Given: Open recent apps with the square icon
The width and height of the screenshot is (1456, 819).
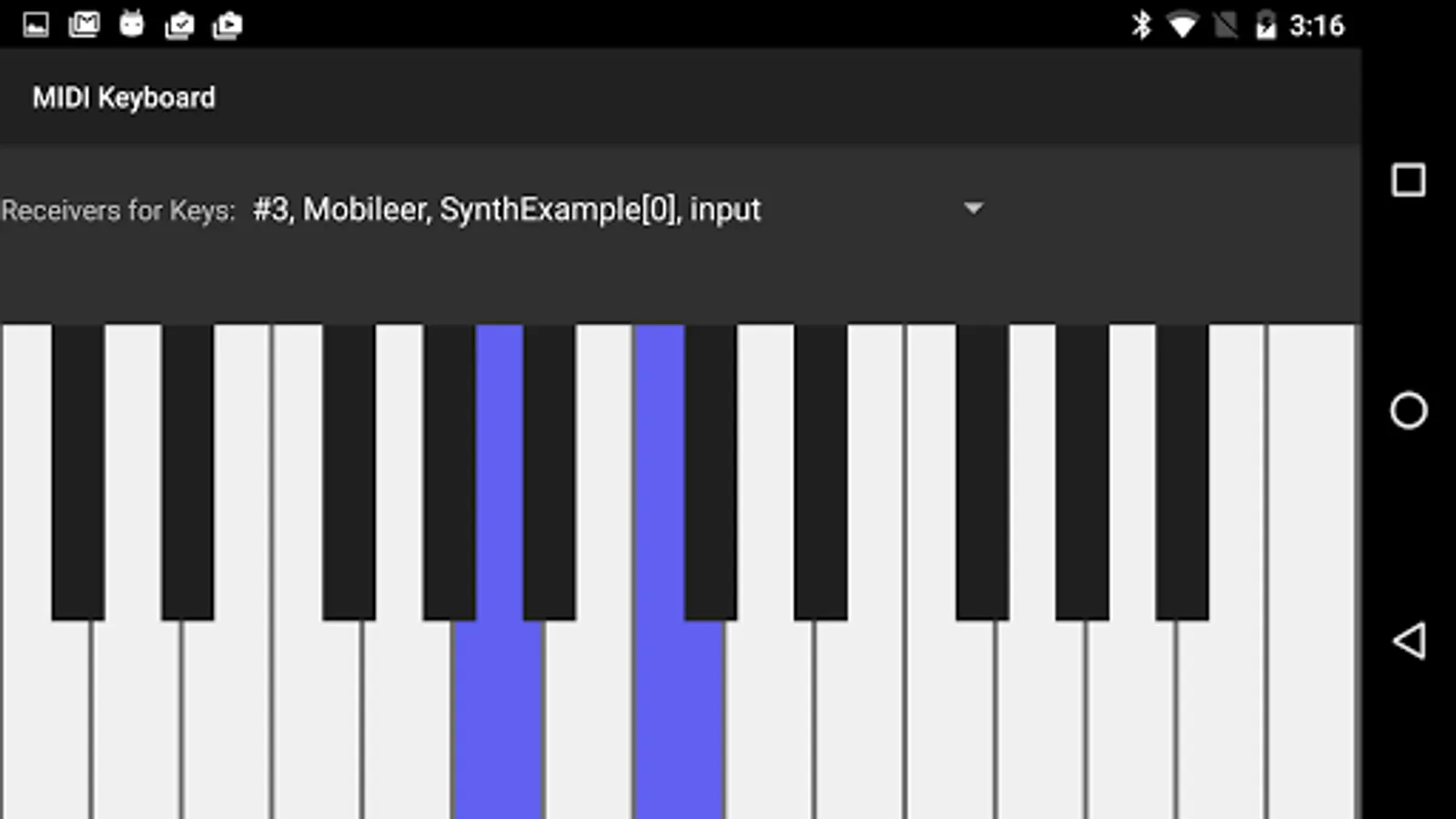Looking at the screenshot, I should click(x=1409, y=180).
